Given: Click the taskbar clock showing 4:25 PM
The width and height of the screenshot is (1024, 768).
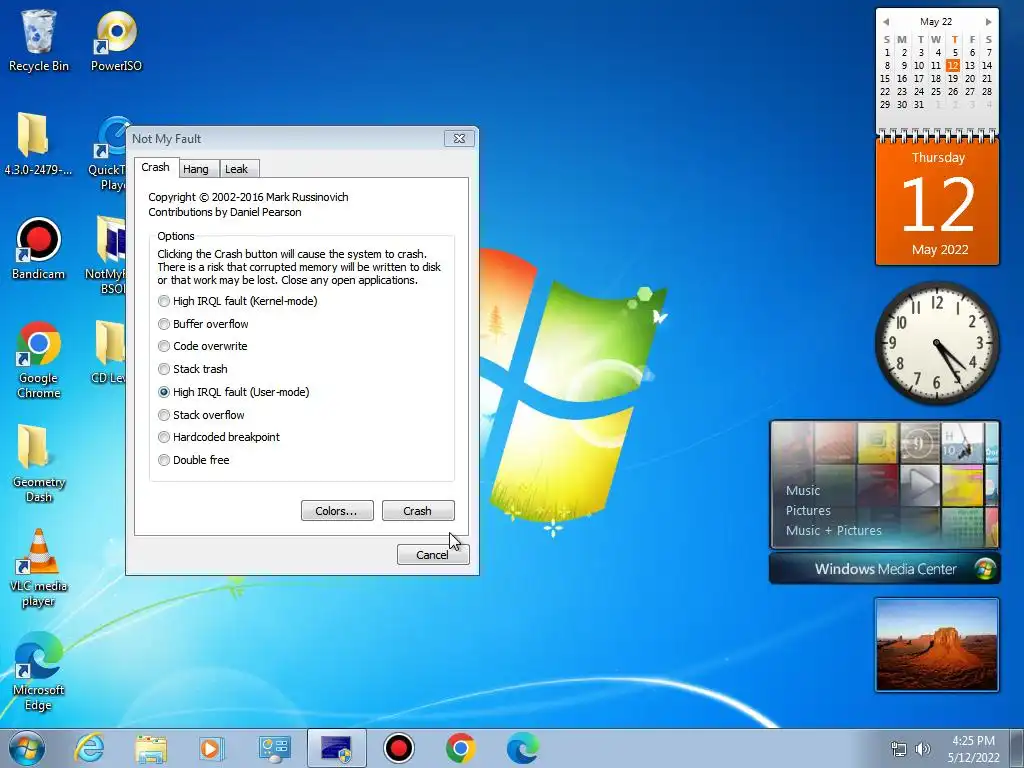Looking at the screenshot, I should click(973, 748).
